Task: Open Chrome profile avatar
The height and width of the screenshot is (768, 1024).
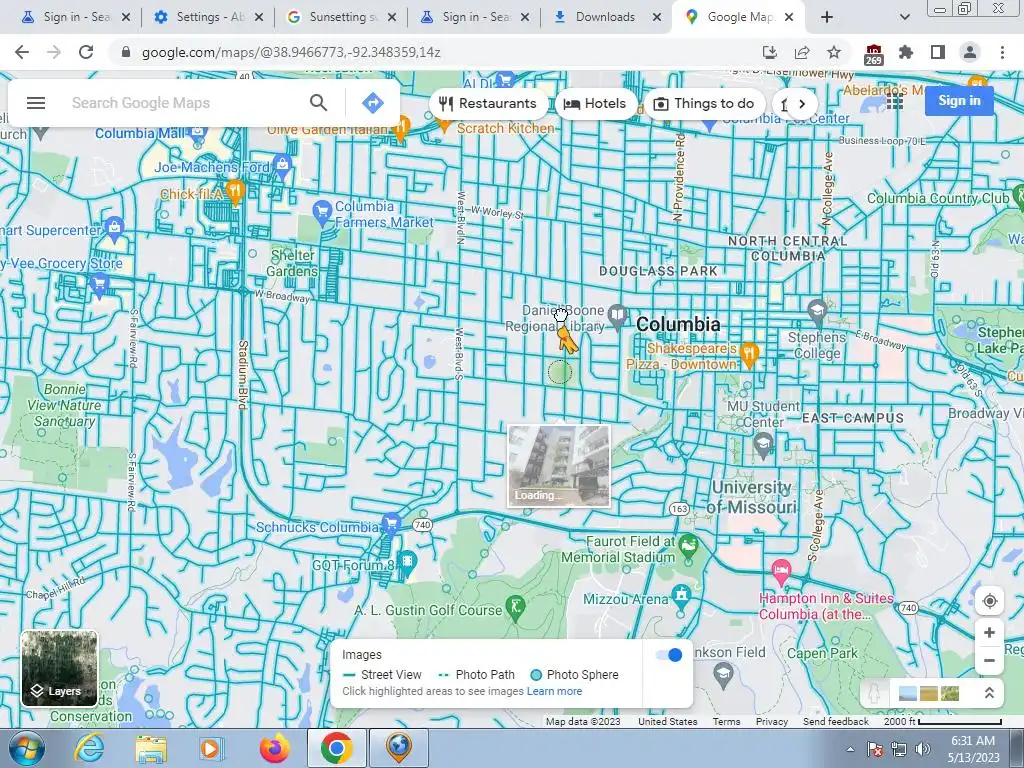Action: [970, 52]
